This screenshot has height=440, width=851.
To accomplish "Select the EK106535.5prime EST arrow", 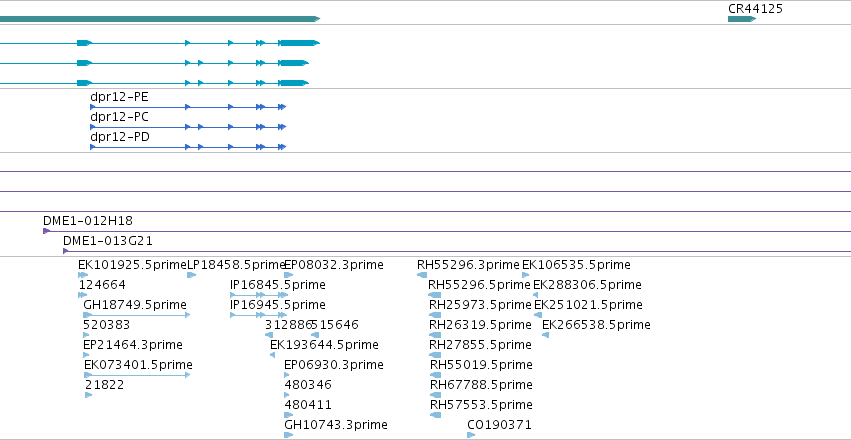I will point(525,275).
